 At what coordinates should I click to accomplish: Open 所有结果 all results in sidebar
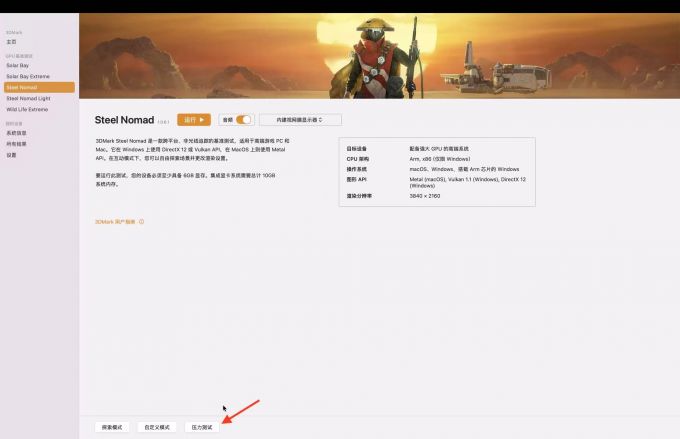(x=16, y=144)
